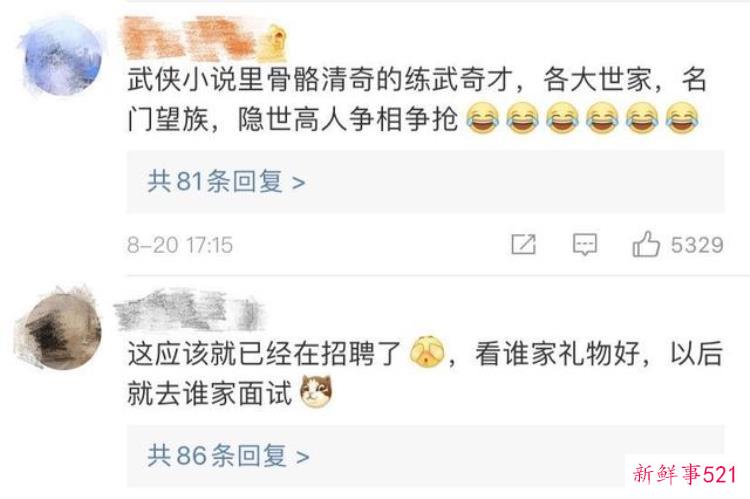The image size is (750, 499).
Task: Tap the first laughing-crying emoji
Action: coord(482,118)
